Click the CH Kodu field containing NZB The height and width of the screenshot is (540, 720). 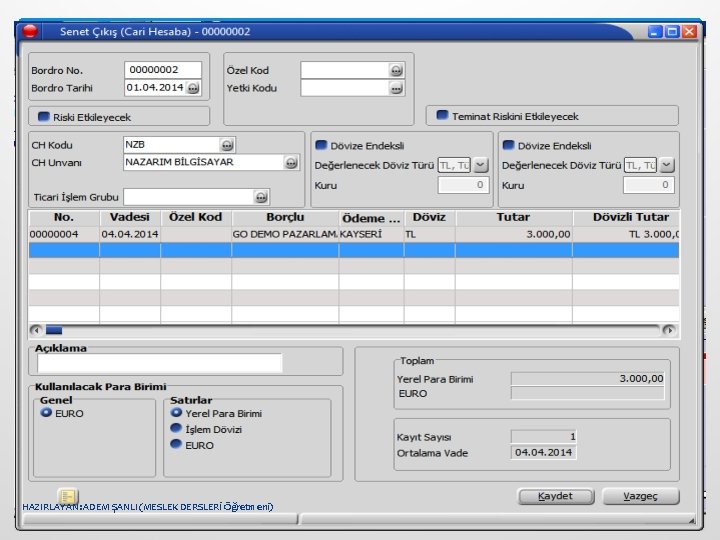click(172, 145)
